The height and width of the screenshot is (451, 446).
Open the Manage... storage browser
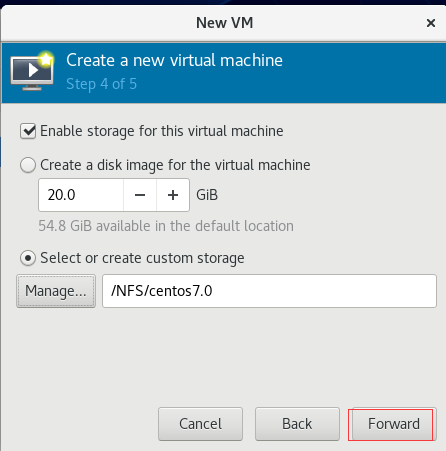[x=56, y=291]
